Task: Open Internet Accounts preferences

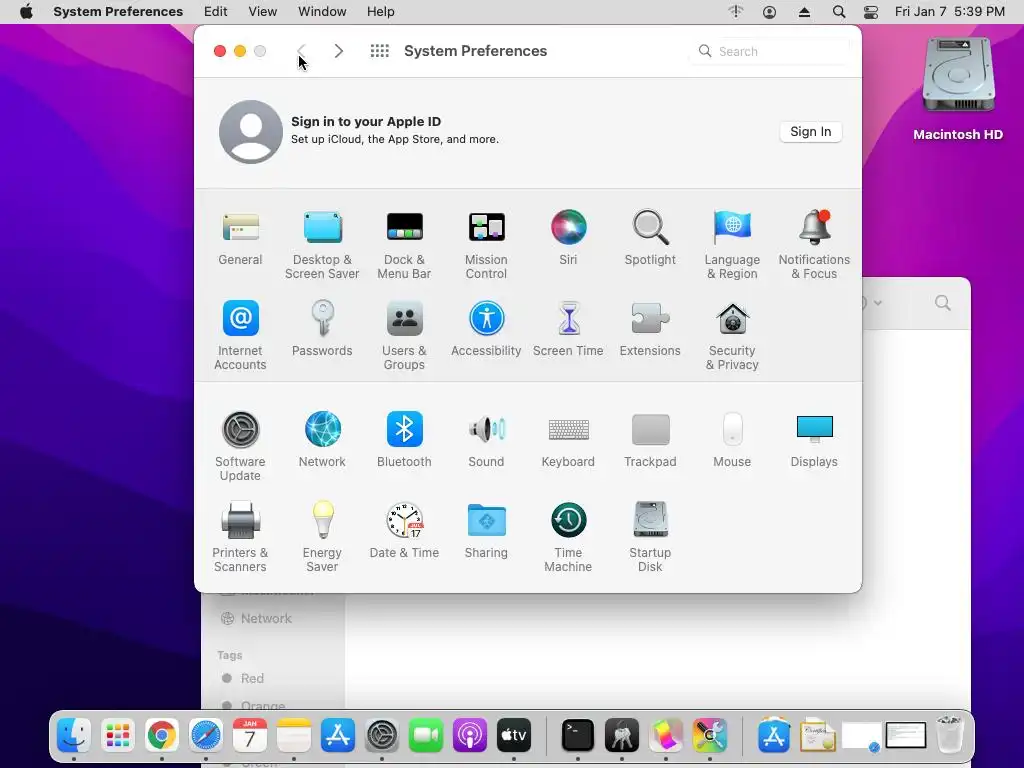Action: [240, 336]
